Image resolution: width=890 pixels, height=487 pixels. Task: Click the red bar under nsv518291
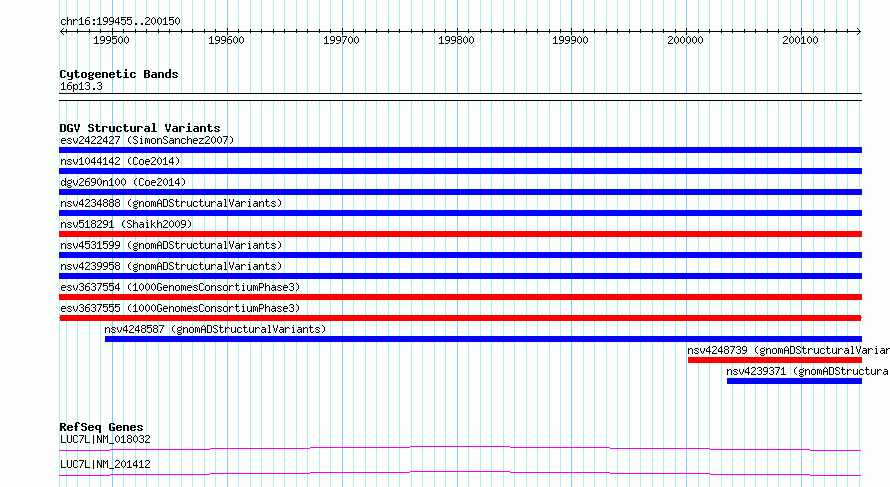[460, 234]
